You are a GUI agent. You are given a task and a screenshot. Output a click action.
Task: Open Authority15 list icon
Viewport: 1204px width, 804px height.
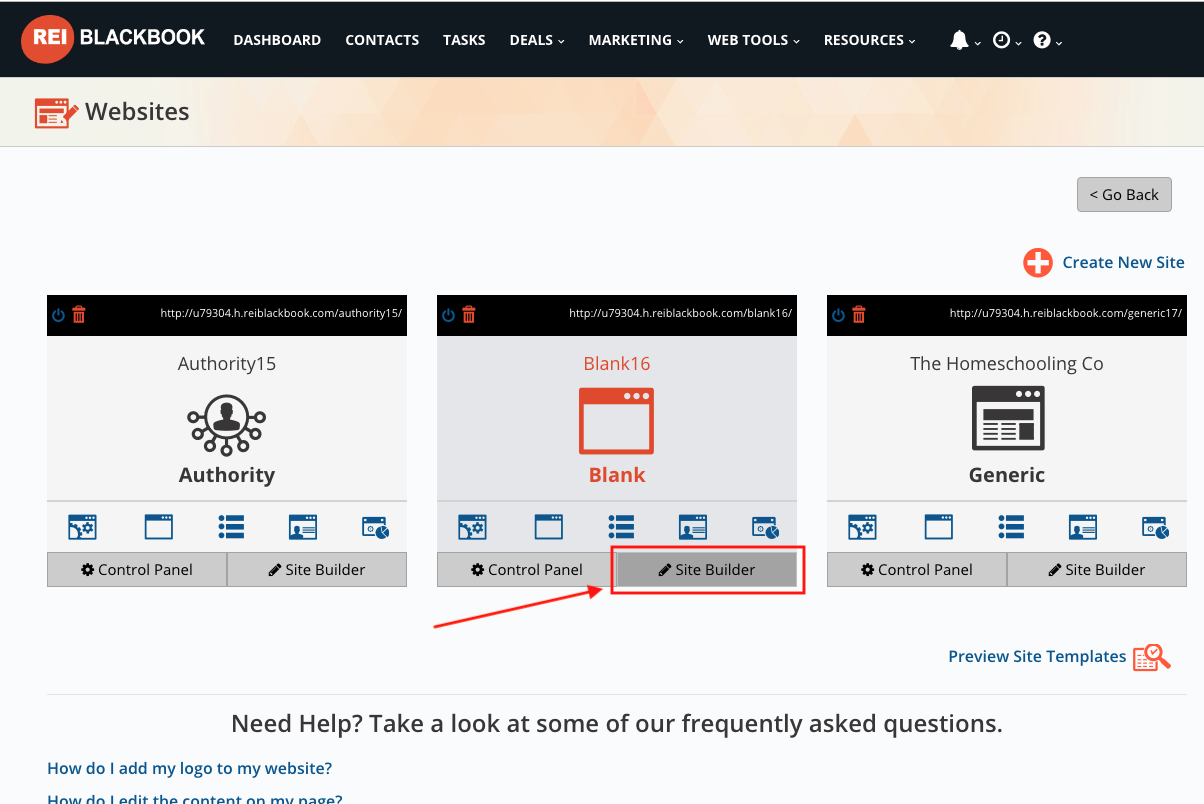point(231,527)
